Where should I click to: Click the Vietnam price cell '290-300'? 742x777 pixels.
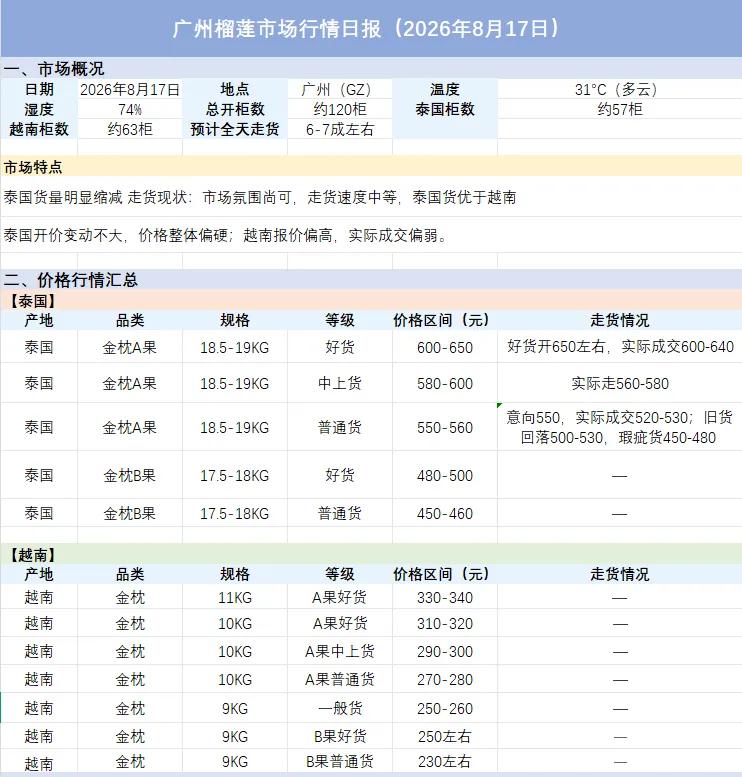[445, 652]
